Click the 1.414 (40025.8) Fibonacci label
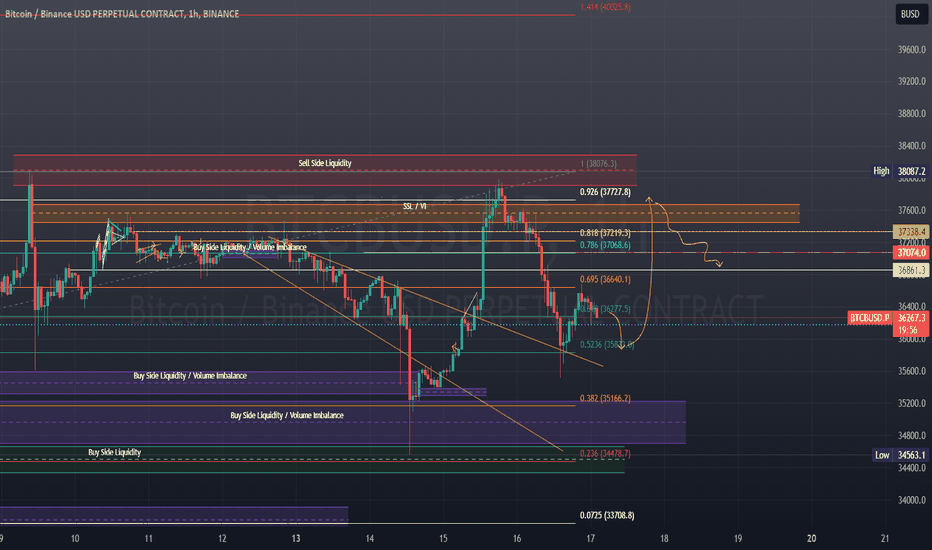The height and width of the screenshot is (550, 932). tap(605, 7)
